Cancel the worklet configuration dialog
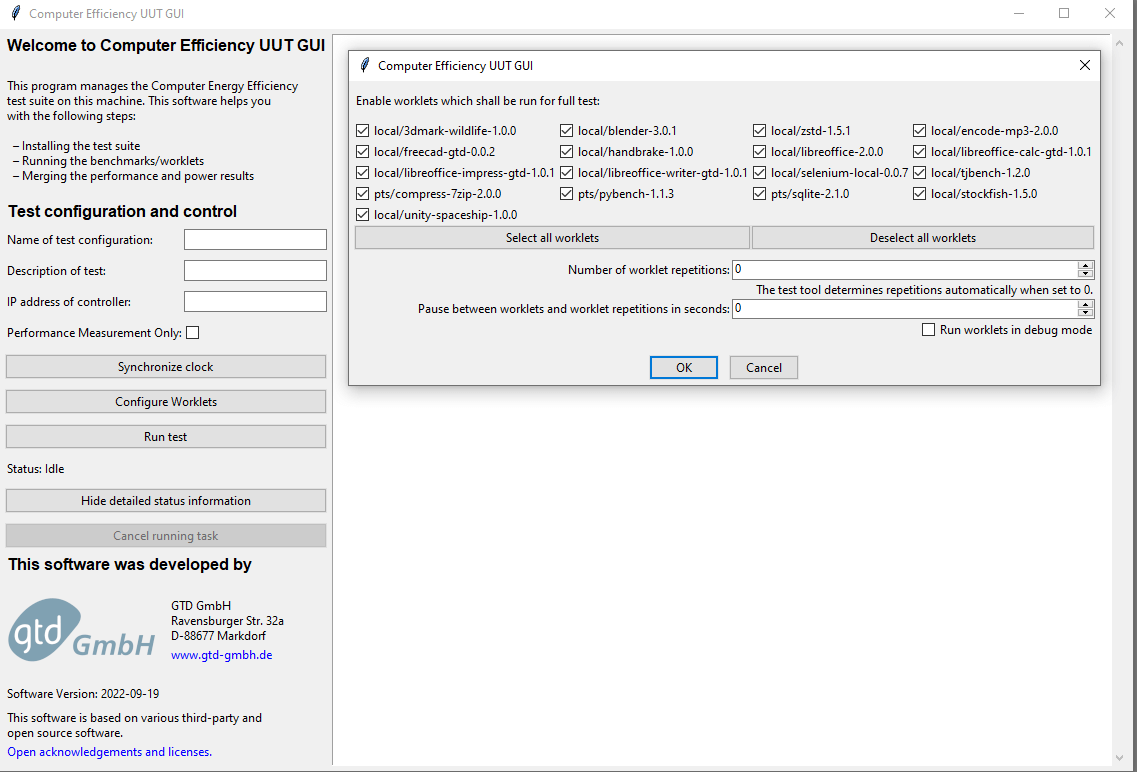 [764, 368]
